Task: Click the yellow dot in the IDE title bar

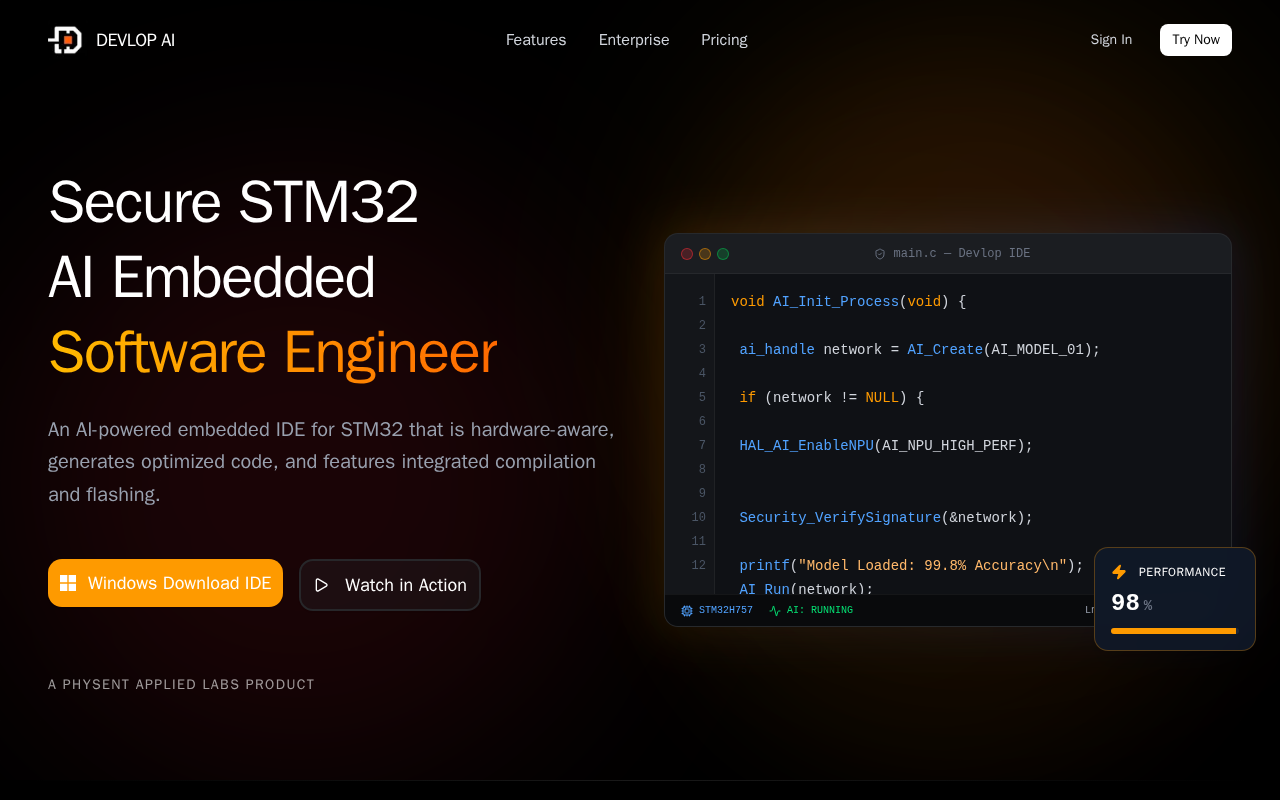Action: click(x=705, y=254)
